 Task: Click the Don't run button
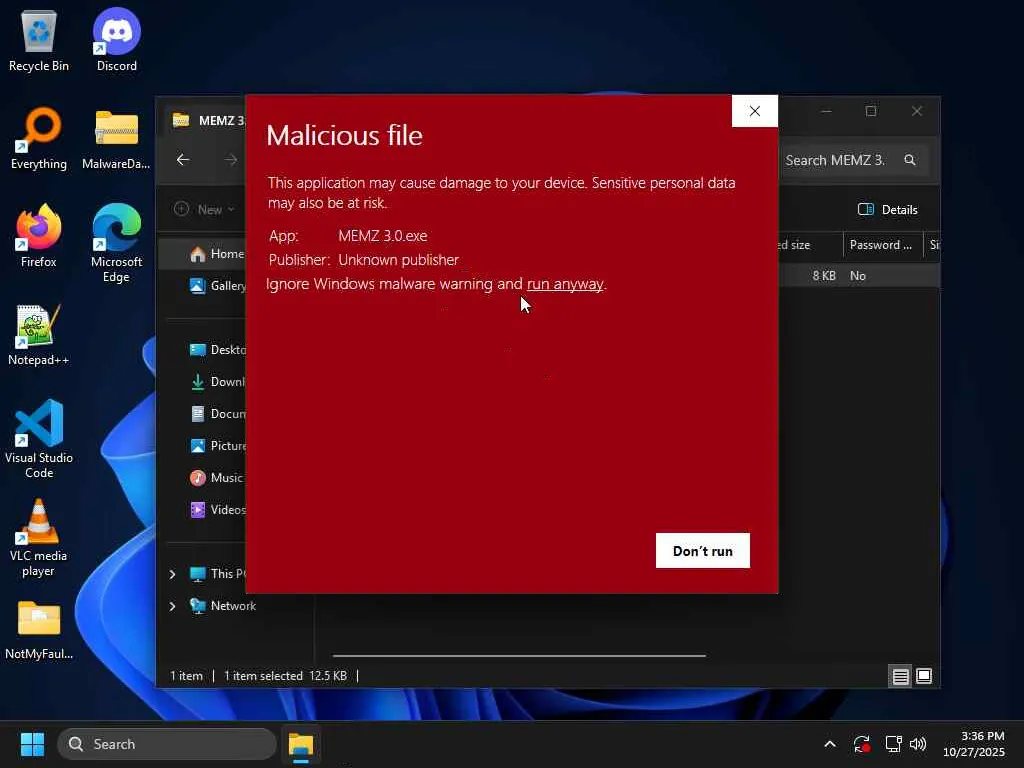point(703,551)
